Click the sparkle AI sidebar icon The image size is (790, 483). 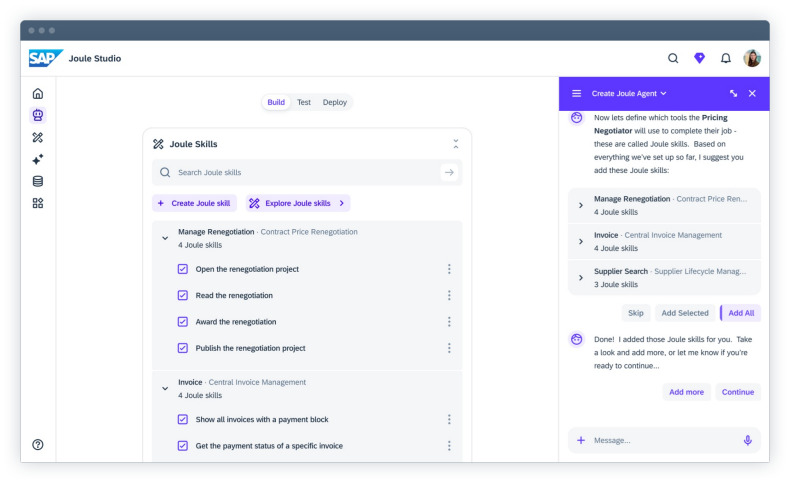coord(38,159)
